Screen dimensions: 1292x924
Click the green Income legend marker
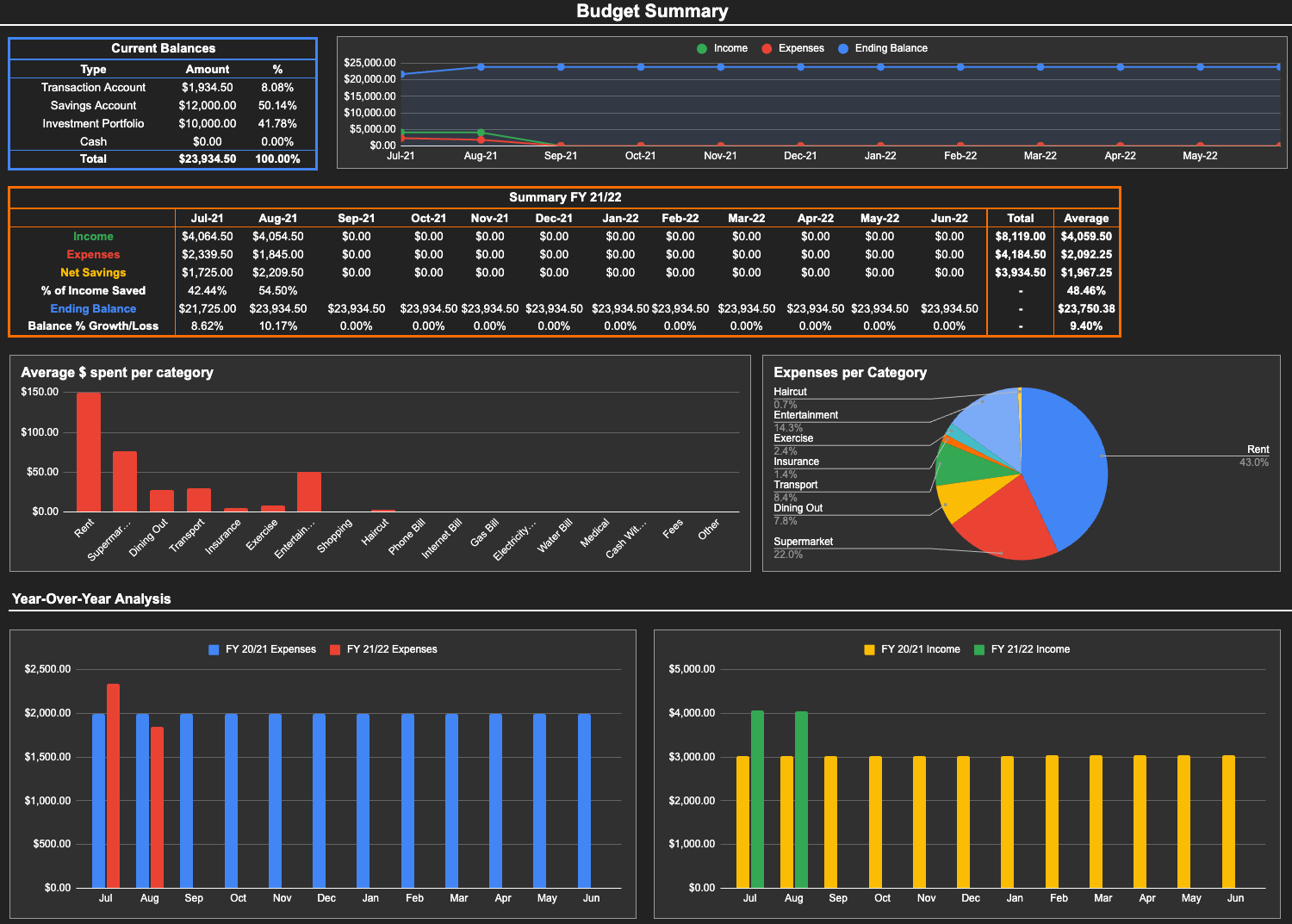702,49
